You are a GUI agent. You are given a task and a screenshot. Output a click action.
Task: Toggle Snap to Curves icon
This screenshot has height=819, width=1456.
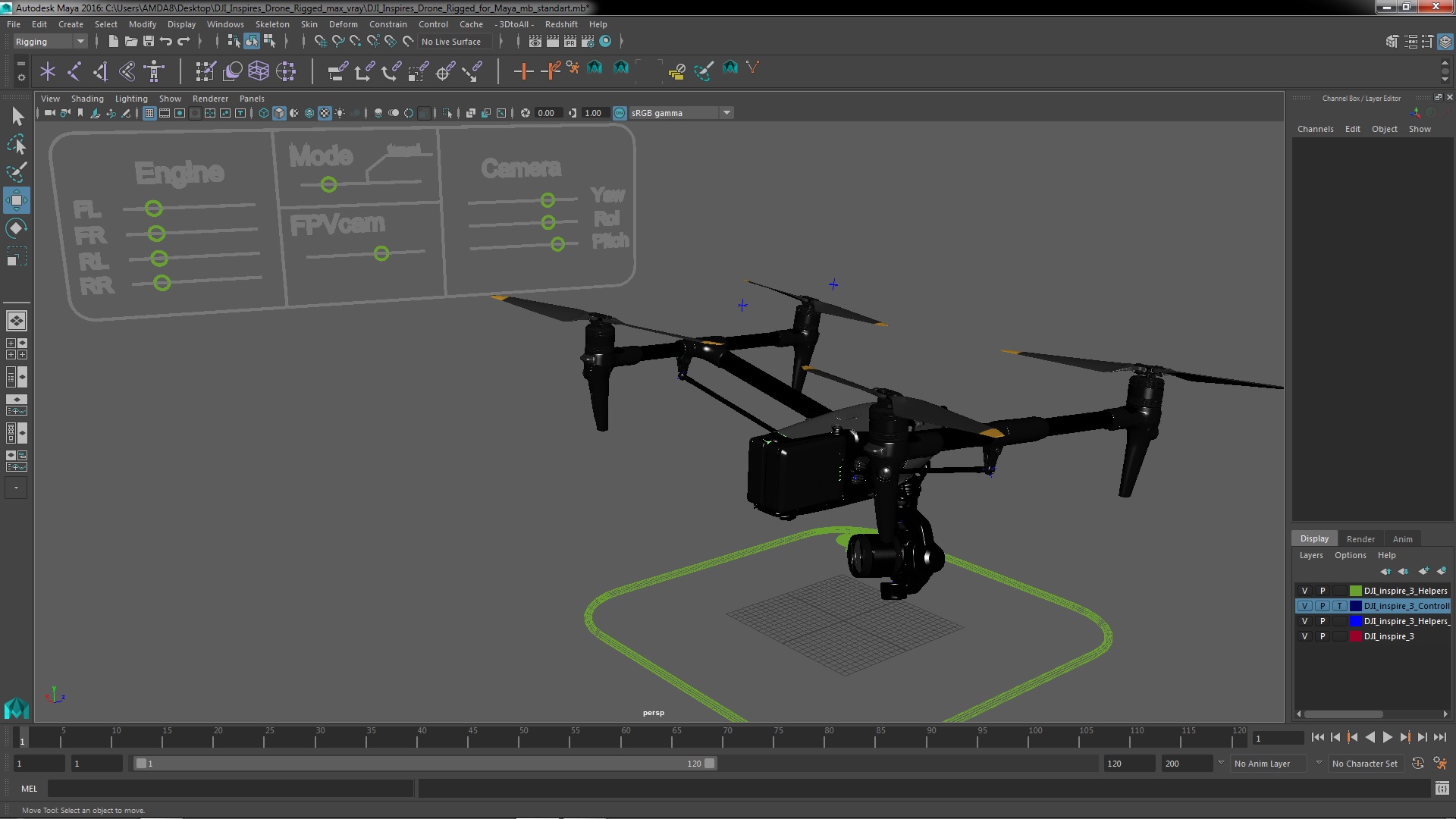coord(337,42)
